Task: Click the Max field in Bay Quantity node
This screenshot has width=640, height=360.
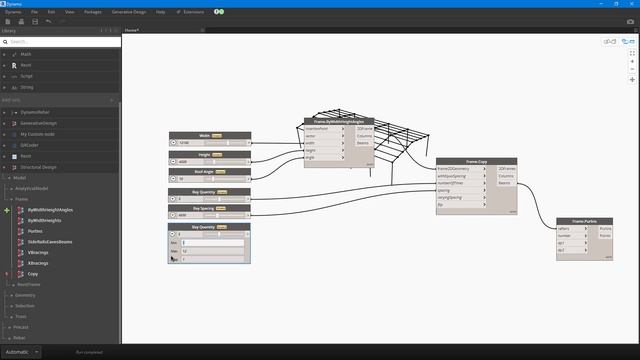Action: 212,251
